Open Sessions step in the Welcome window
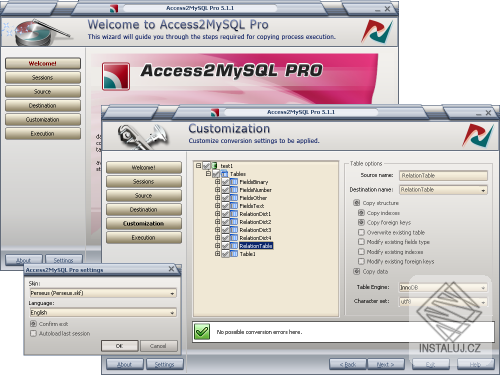Viewport: 500px width, 375px height. [x=43, y=78]
